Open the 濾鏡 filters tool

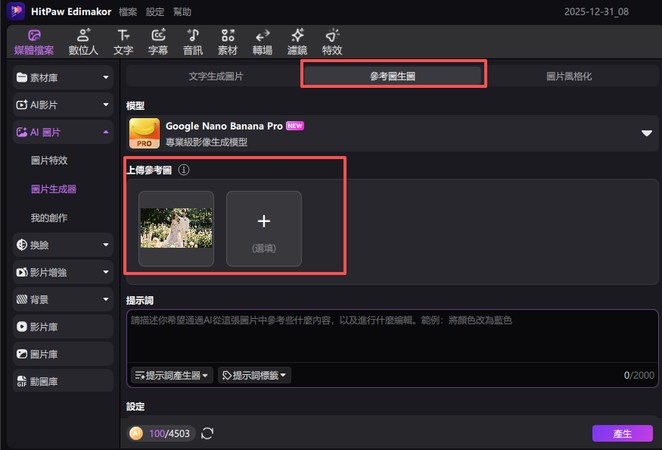(x=297, y=43)
